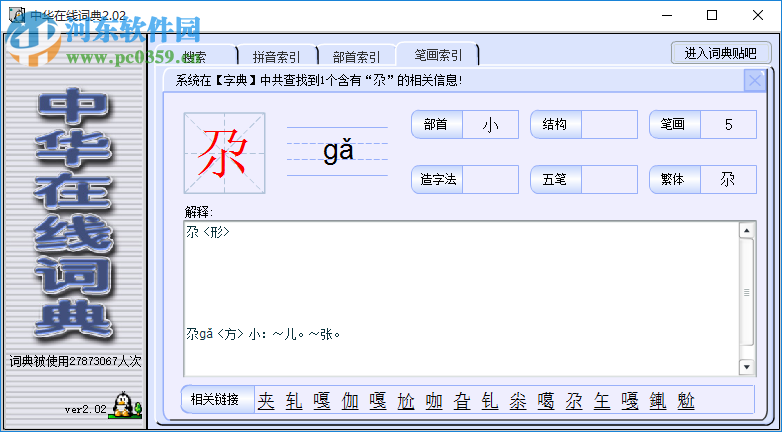Click the 笔画 value showing 5
The image size is (782, 432).
(729, 124)
